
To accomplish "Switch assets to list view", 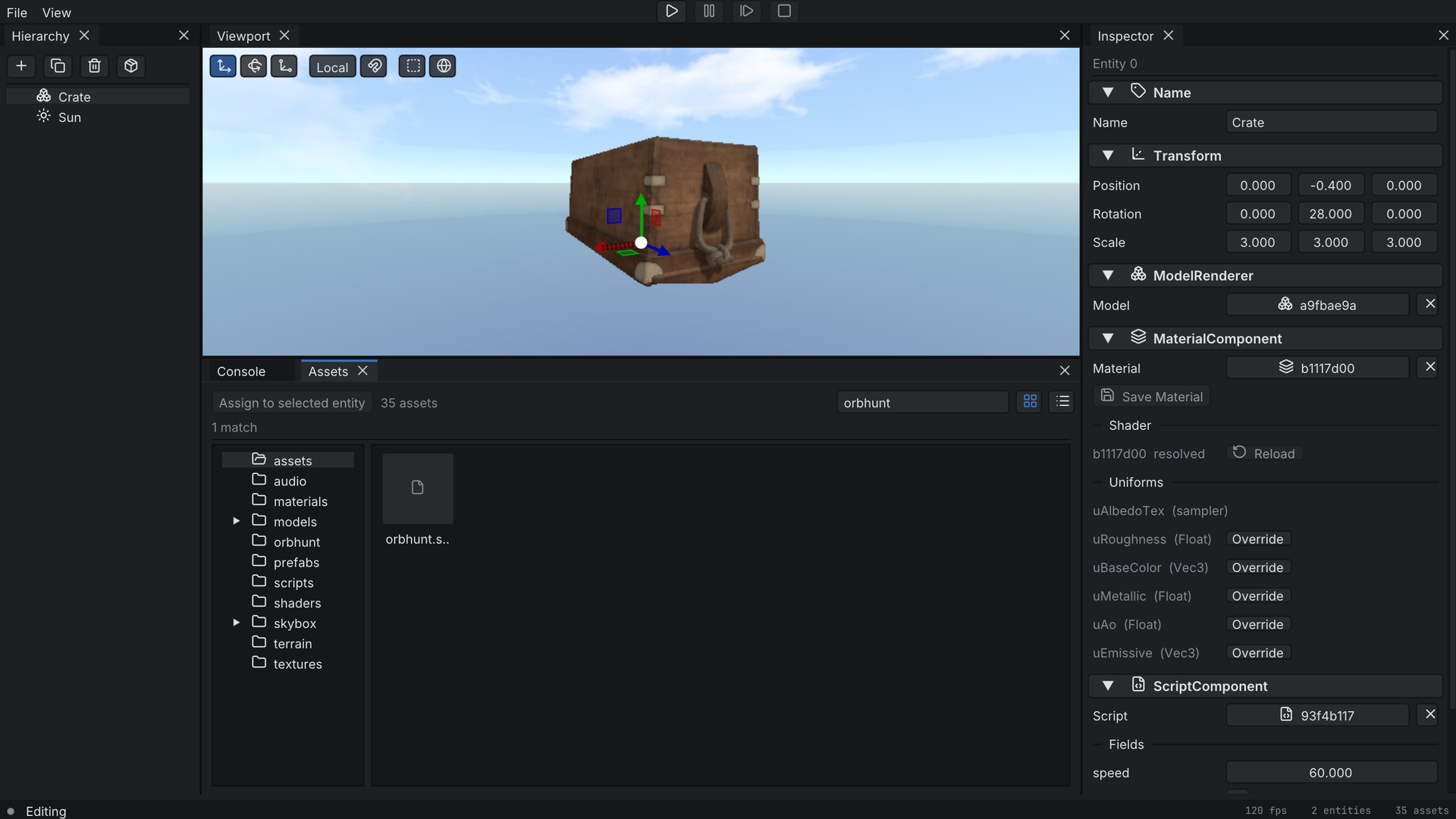I will point(1062,402).
